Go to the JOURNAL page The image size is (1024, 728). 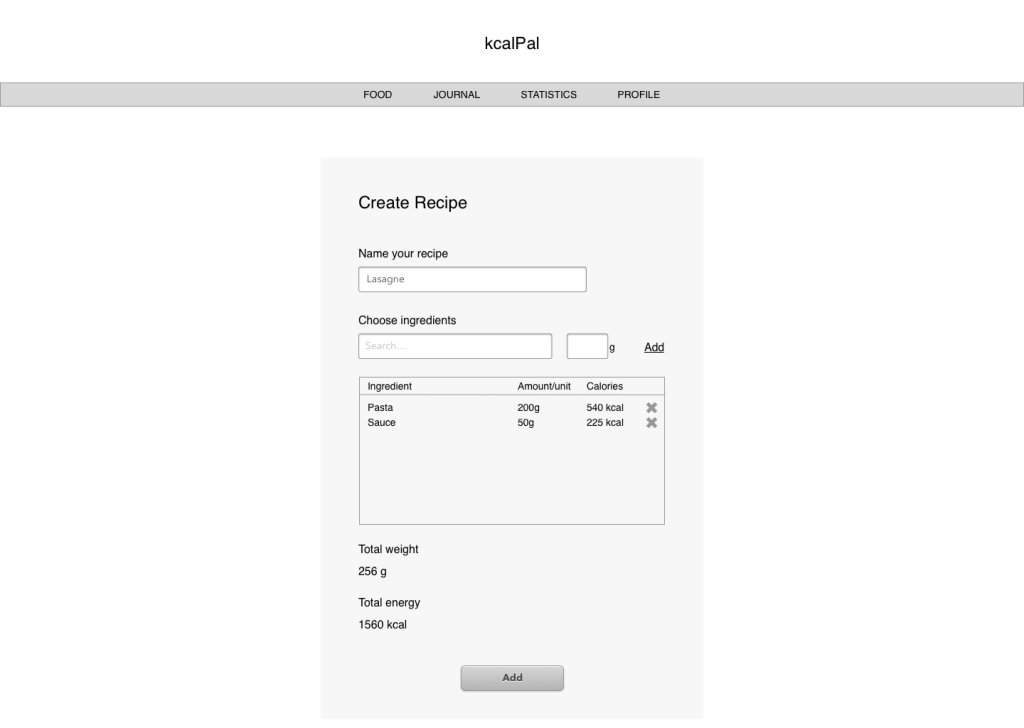click(456, 95)
